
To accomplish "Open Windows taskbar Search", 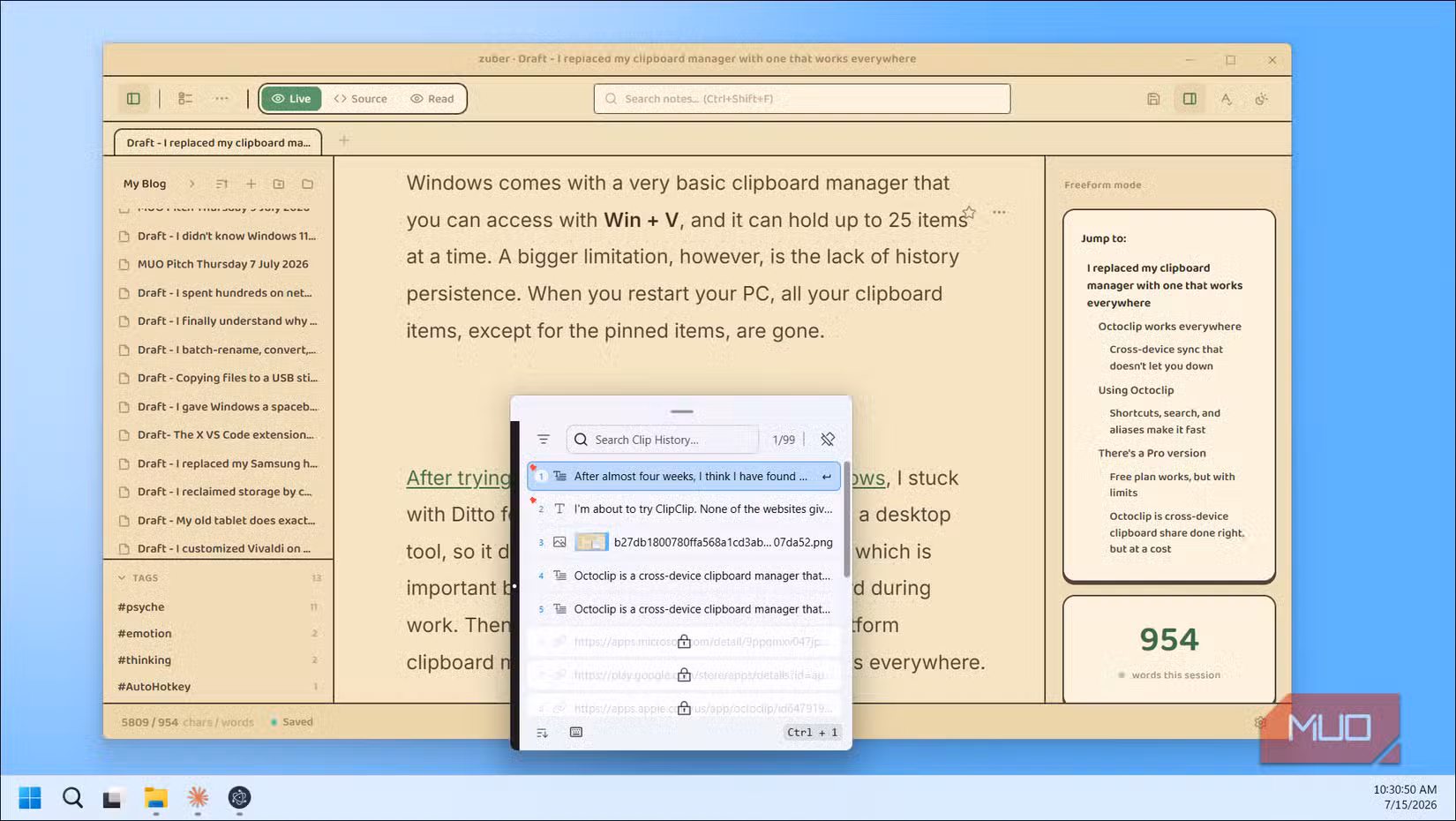I will click(x=72, y=798).
